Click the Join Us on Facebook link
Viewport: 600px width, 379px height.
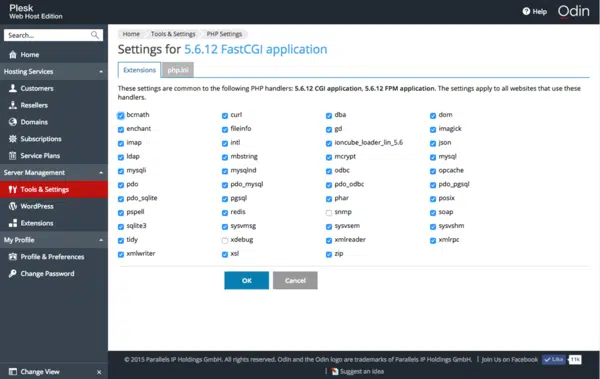[x=509, y=359]
